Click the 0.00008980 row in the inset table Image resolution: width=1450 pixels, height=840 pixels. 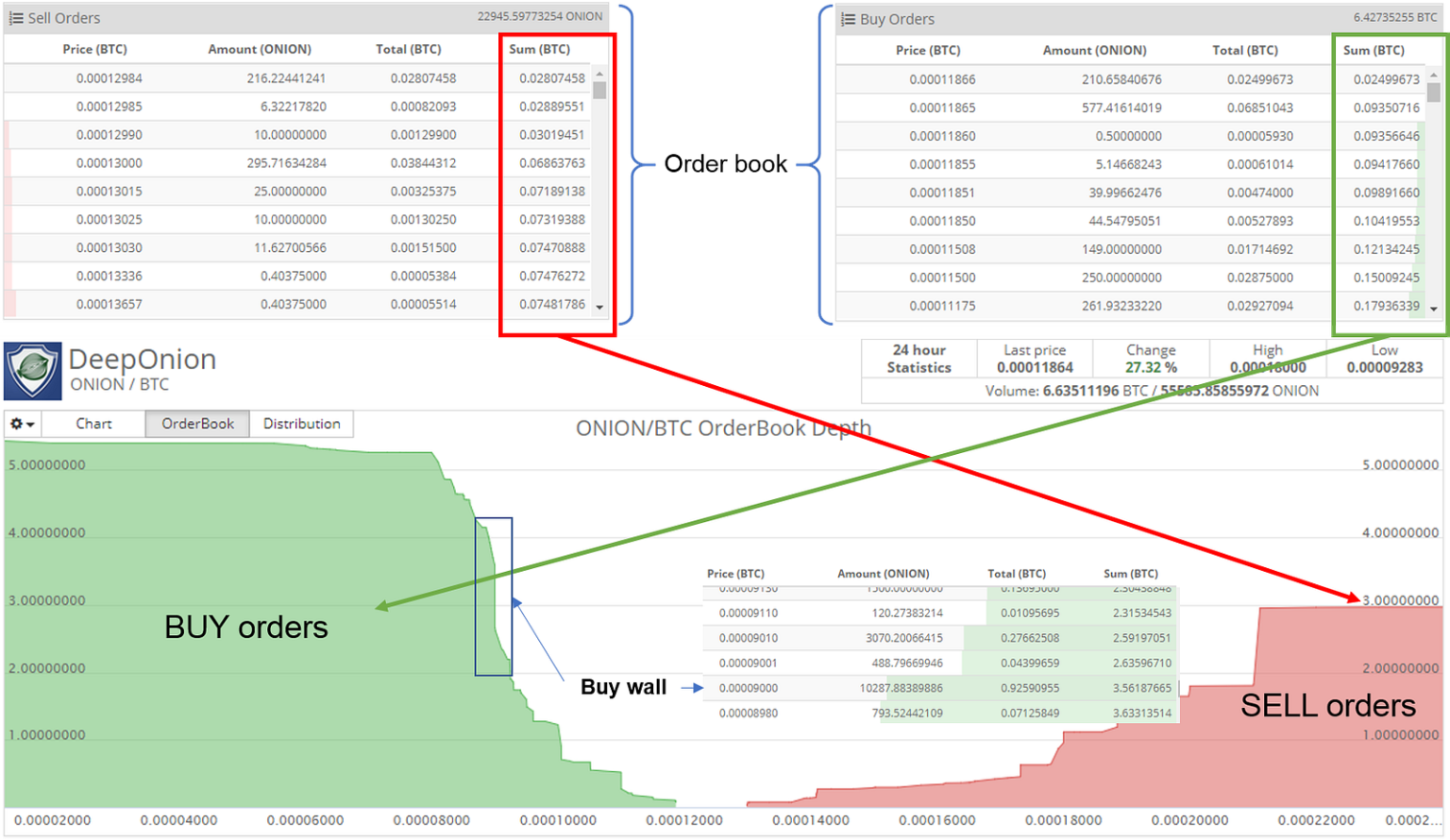pyautogui.click(x=938, y=714)
